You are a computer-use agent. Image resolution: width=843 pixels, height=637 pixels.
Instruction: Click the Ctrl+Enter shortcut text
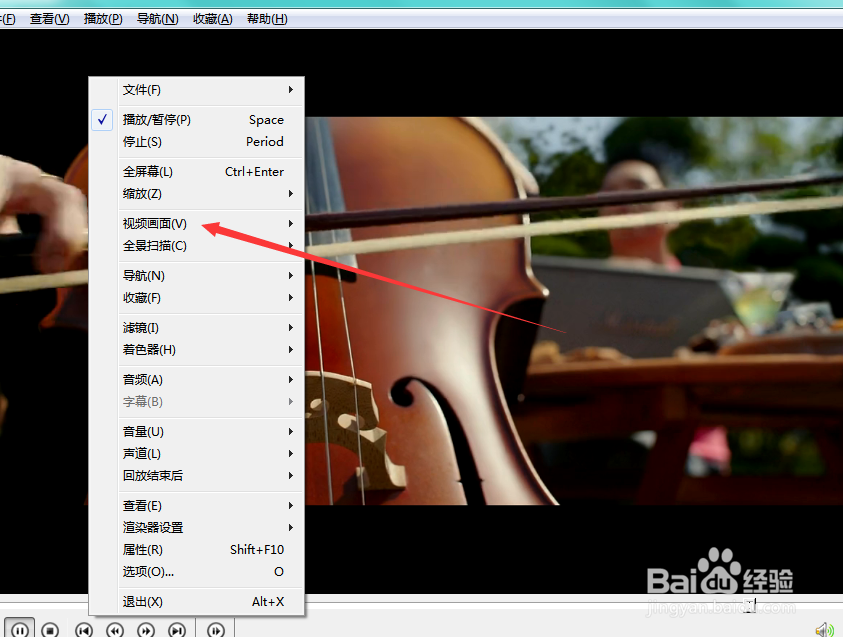(x=254, y=172)
